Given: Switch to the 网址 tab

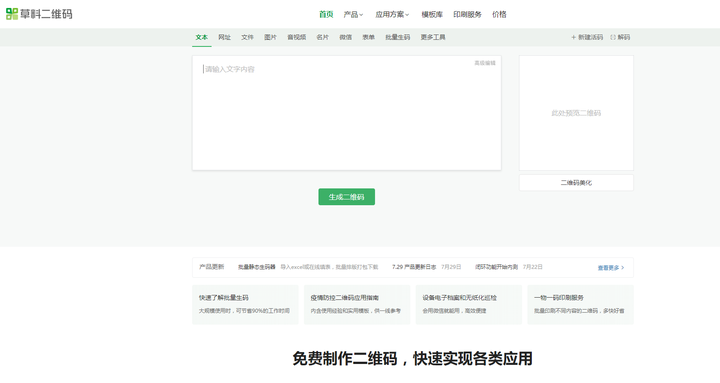Looking at the screenshot, I should tap(225, 37).
